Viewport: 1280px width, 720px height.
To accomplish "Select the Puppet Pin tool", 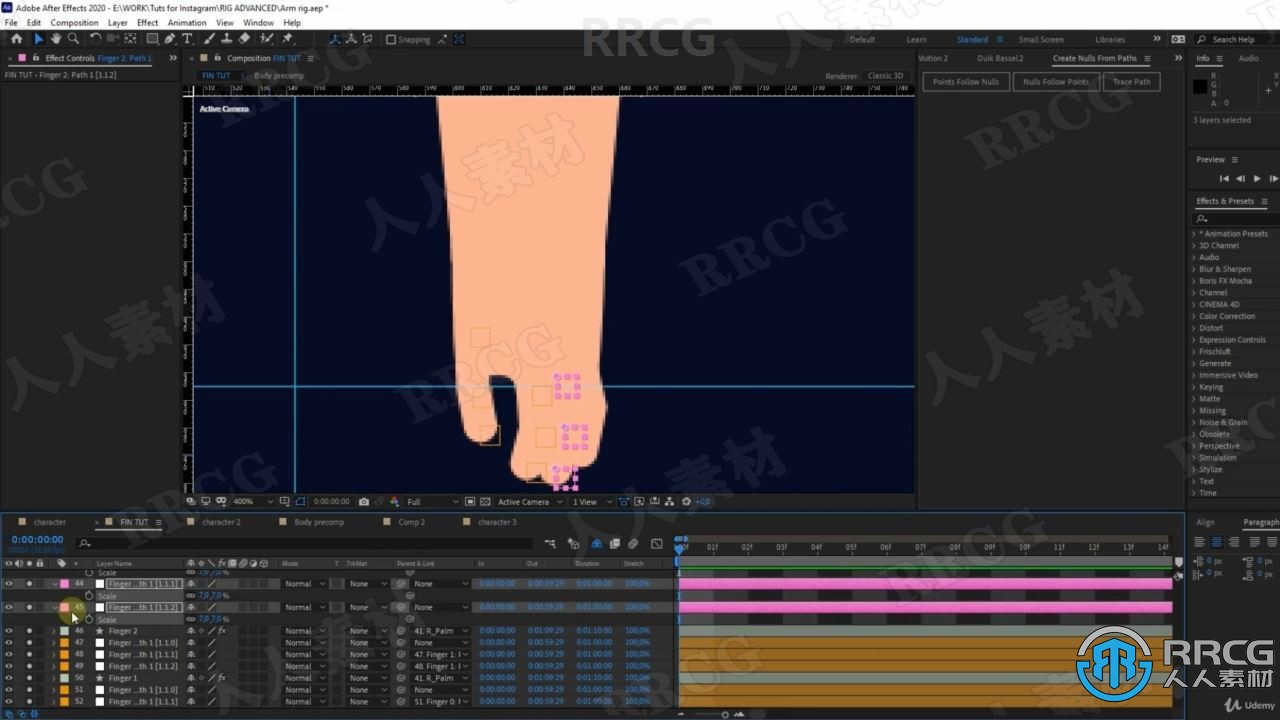I will pos(288,39).
